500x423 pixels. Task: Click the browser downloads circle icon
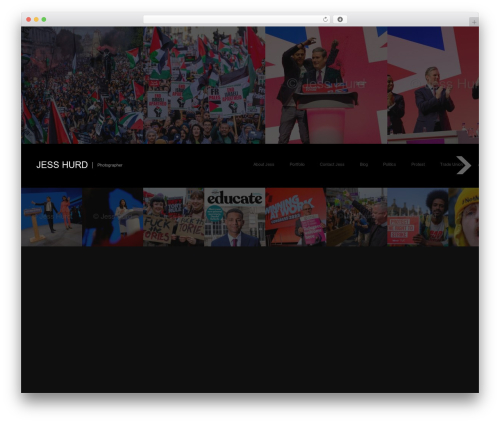tap(340, 19)
